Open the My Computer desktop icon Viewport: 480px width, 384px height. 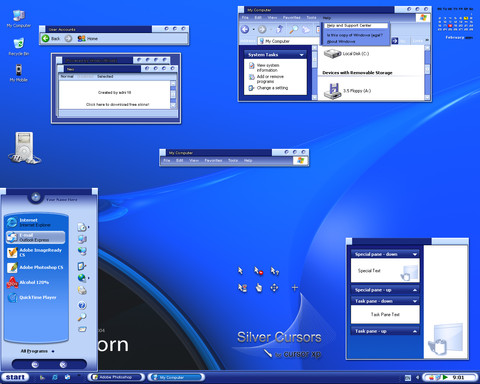[19, 19]
